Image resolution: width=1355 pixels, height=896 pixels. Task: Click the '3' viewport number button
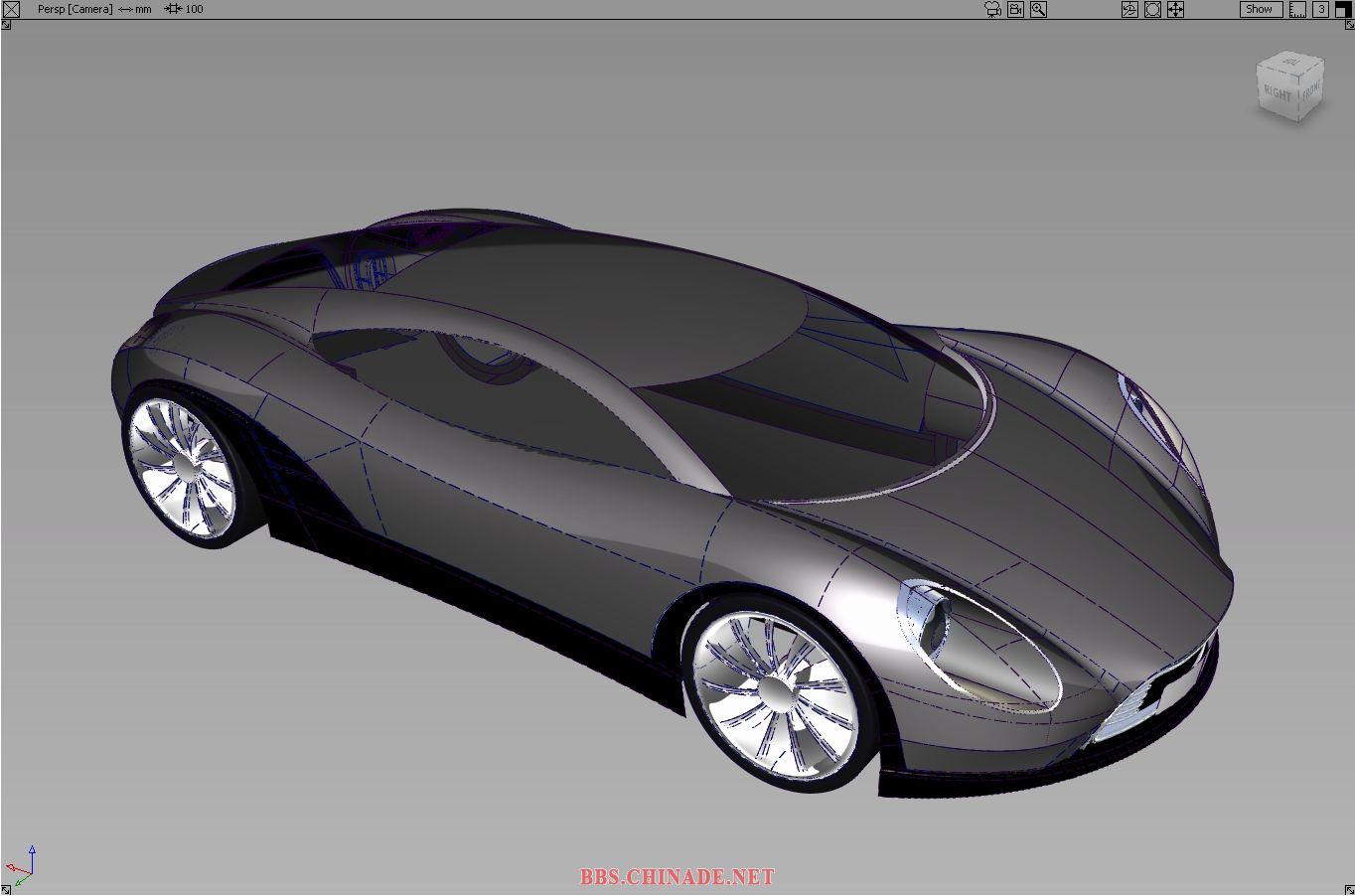(1320, 9)
